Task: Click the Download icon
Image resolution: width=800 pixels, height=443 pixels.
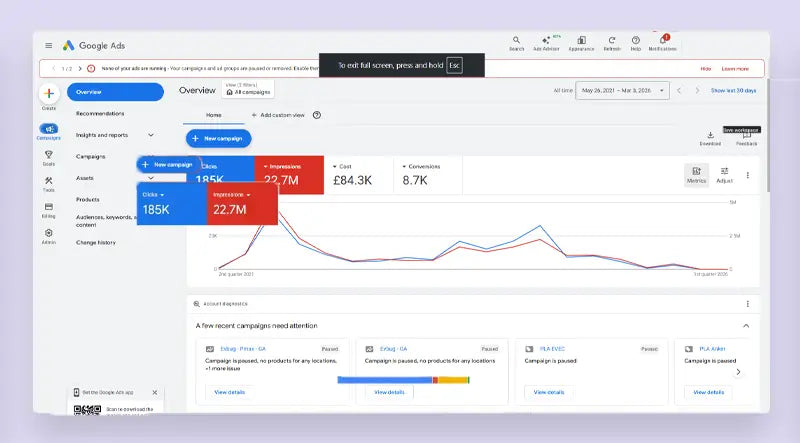Action: click(710, 135)
